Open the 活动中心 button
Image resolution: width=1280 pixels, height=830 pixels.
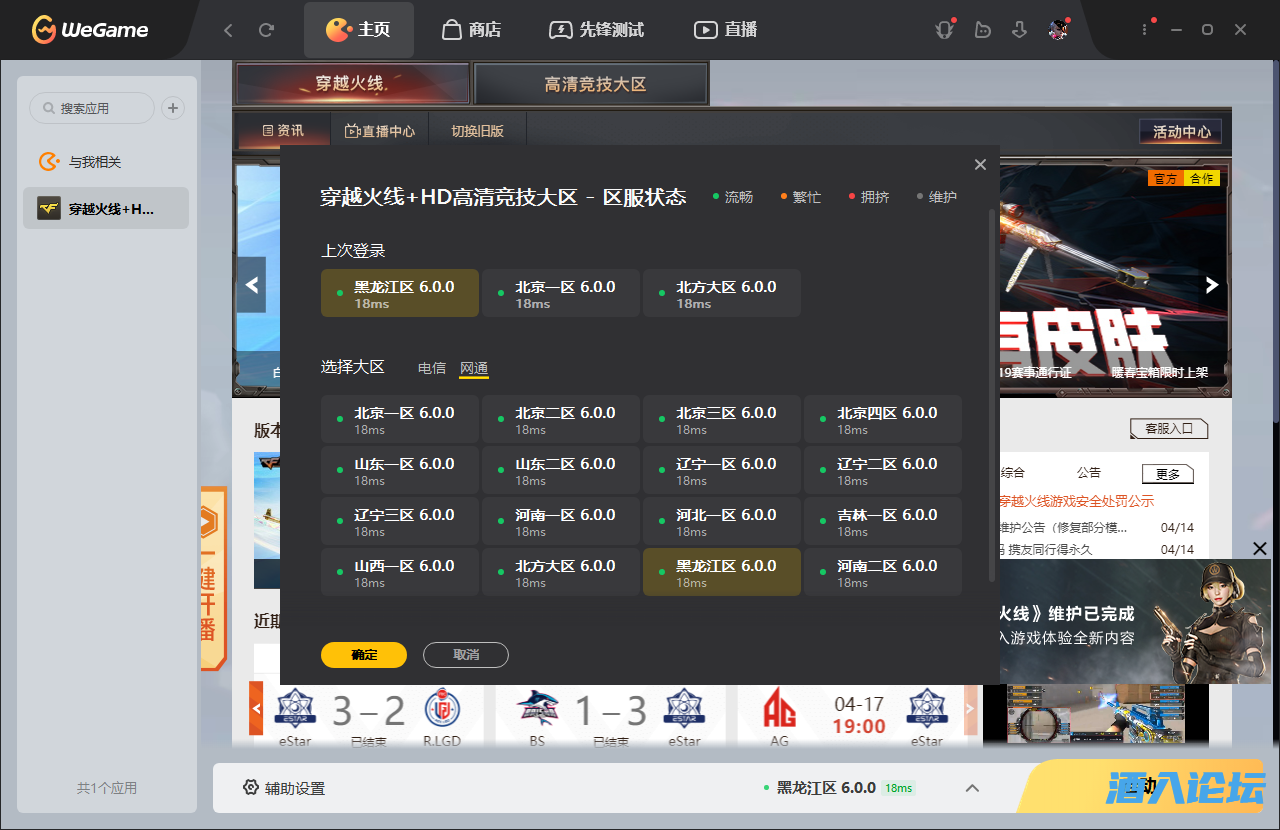tap(1181, 131)
